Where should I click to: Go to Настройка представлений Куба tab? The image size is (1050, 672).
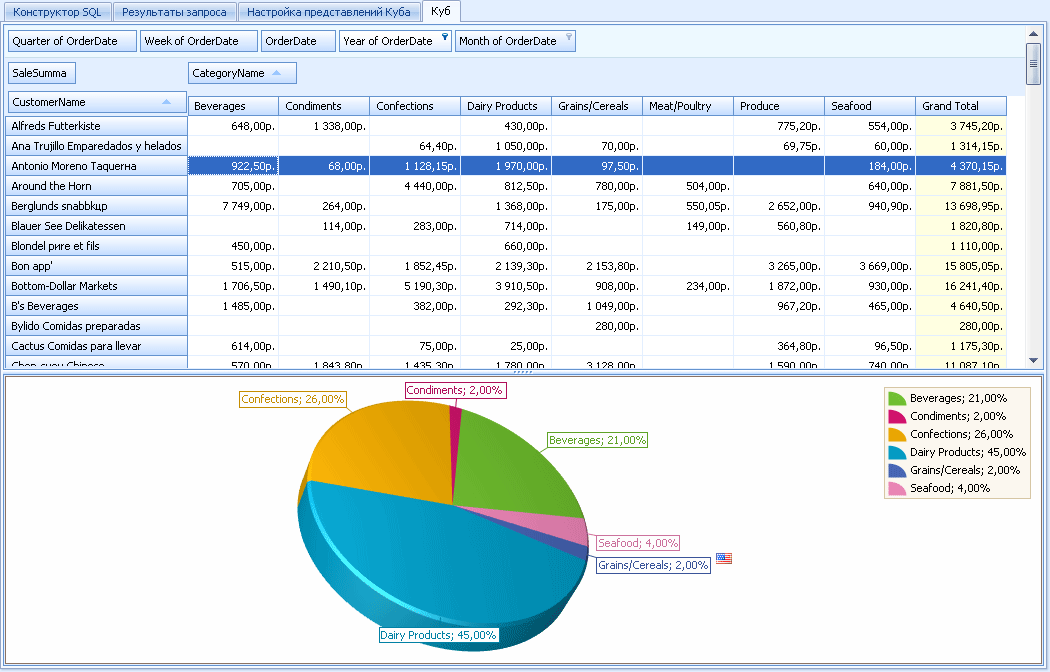[x=328, y=12]
